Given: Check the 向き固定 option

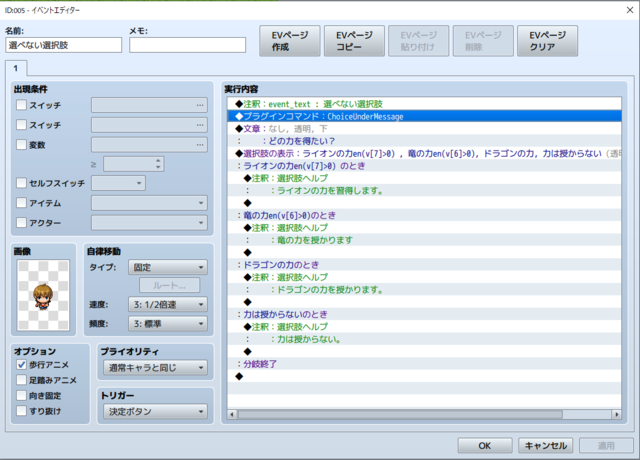Looking at the screenshot, I should (x=21, y=396).
